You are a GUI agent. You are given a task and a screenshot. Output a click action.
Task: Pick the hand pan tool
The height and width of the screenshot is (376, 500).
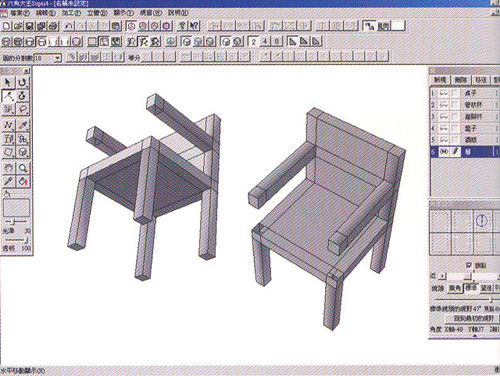(x=9, y=168)
